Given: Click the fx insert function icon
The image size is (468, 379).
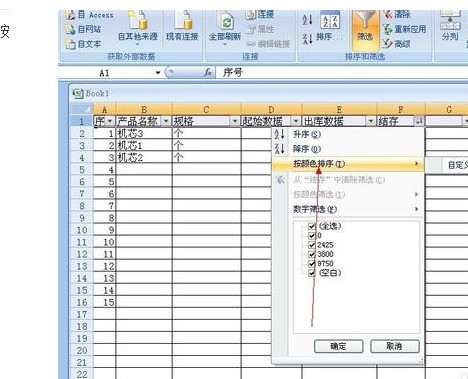Looking at the screenshot, I should click(208, 72).
